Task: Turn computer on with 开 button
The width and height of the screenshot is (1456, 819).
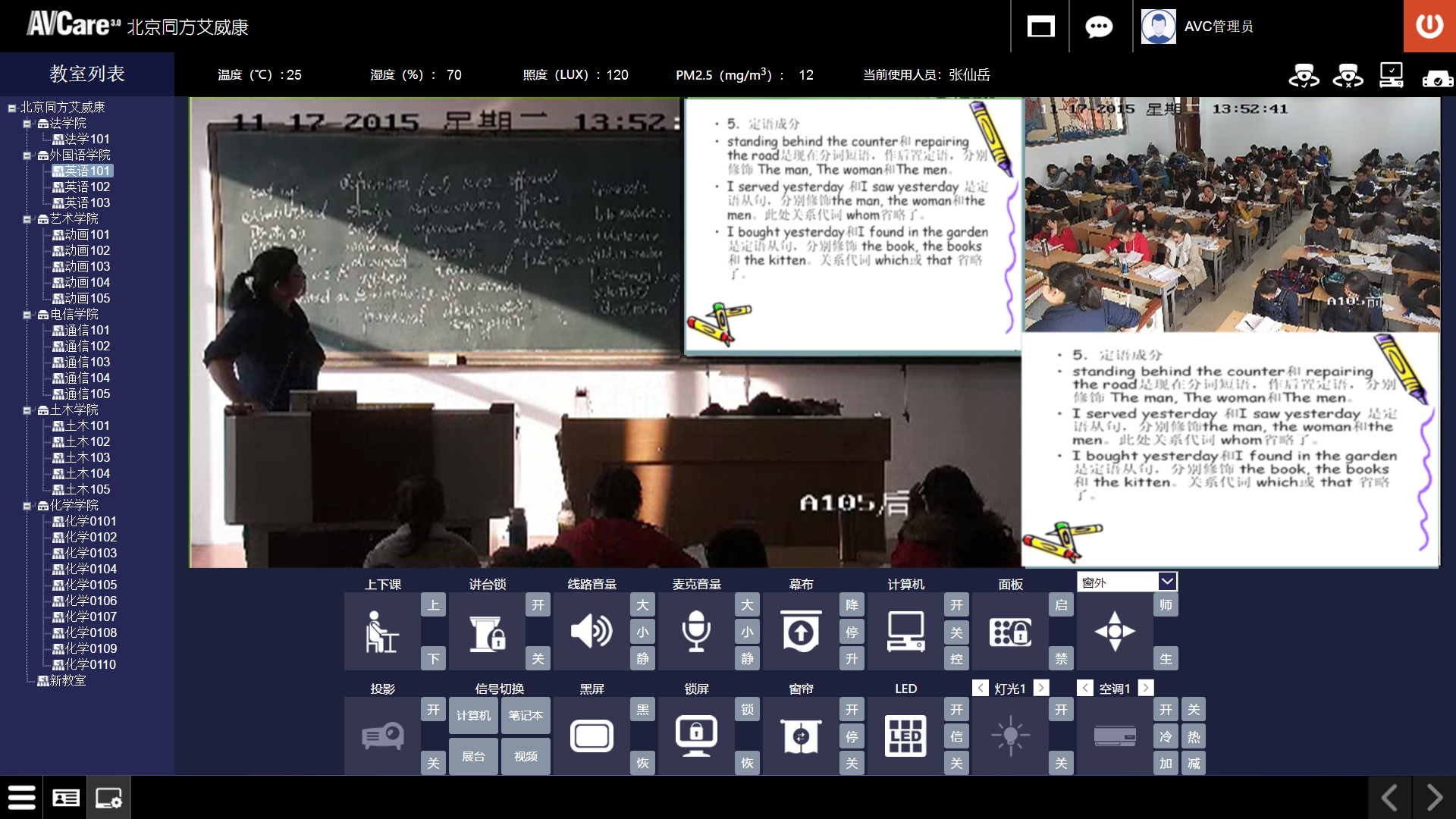Action: pyautogui.click(x=956, y=605)
